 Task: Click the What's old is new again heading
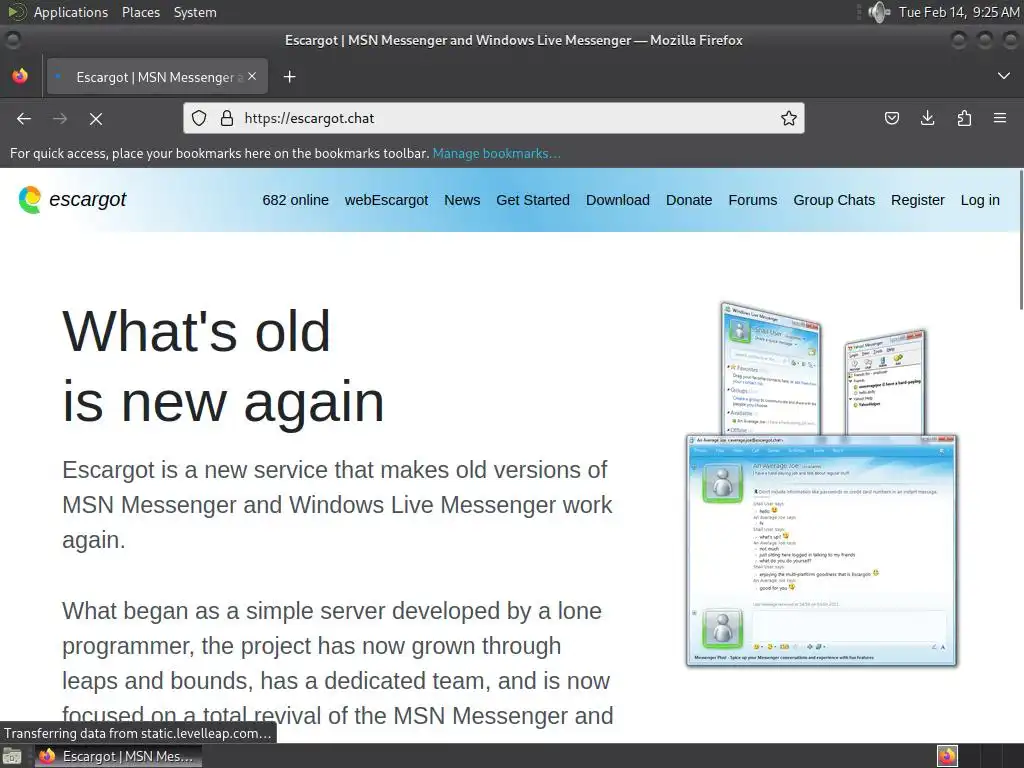point(223,366)
